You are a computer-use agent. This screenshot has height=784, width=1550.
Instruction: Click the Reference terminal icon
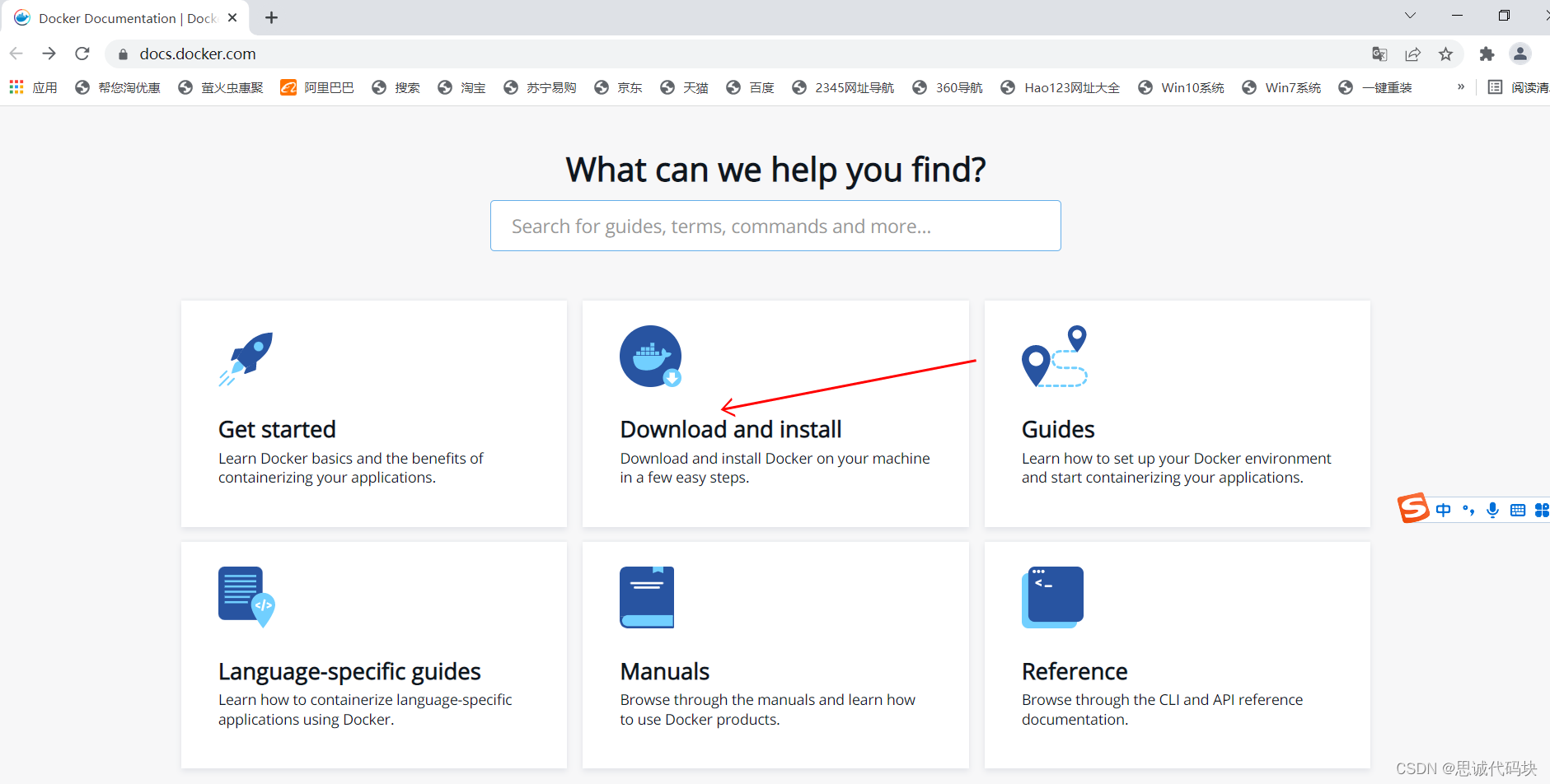pyautogui.click(x=1052, y=597)
